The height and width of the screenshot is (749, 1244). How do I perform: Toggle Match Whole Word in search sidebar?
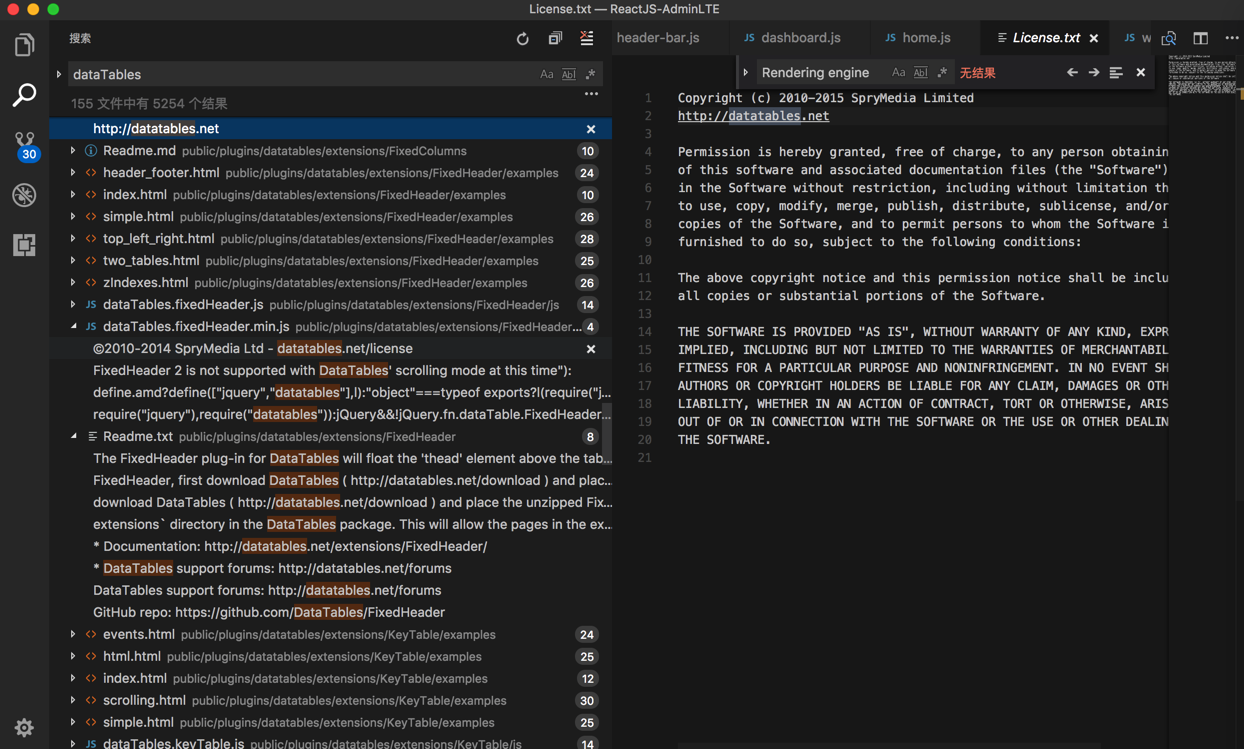(x=568, y=75)
